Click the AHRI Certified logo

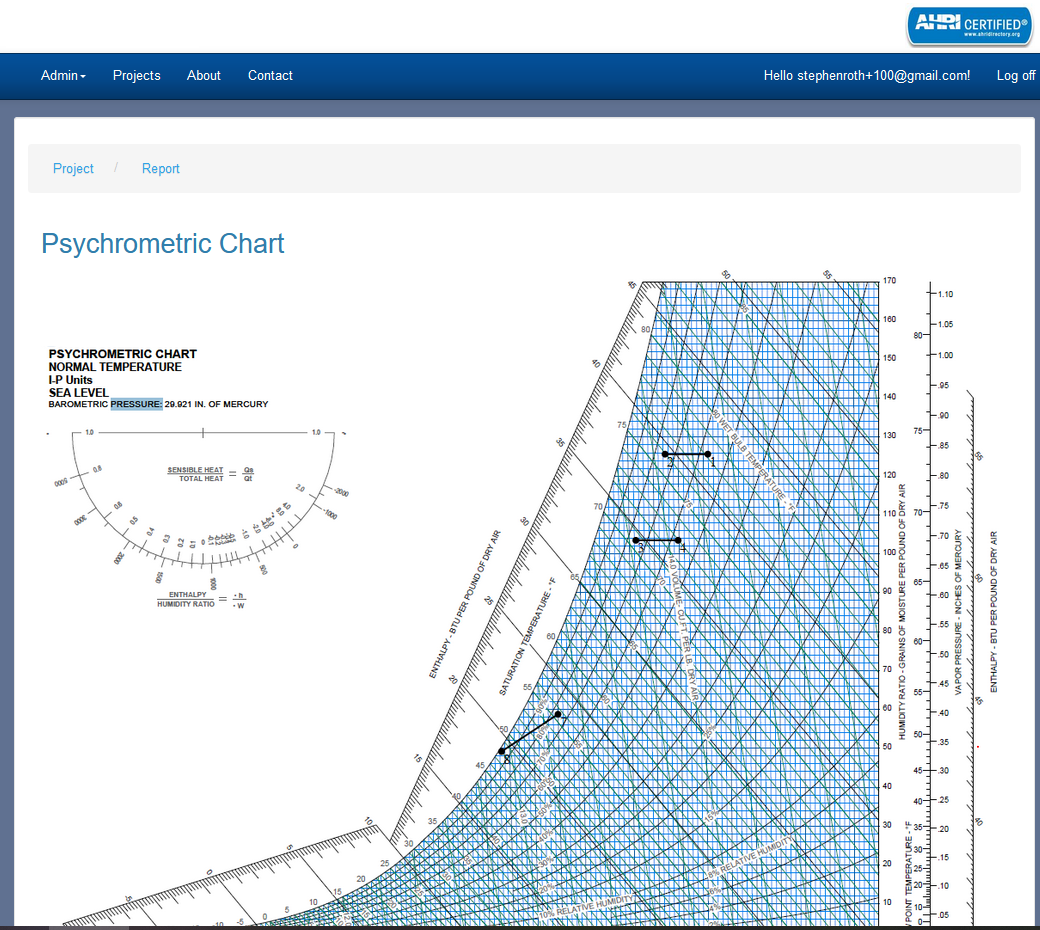click(969, 26)
